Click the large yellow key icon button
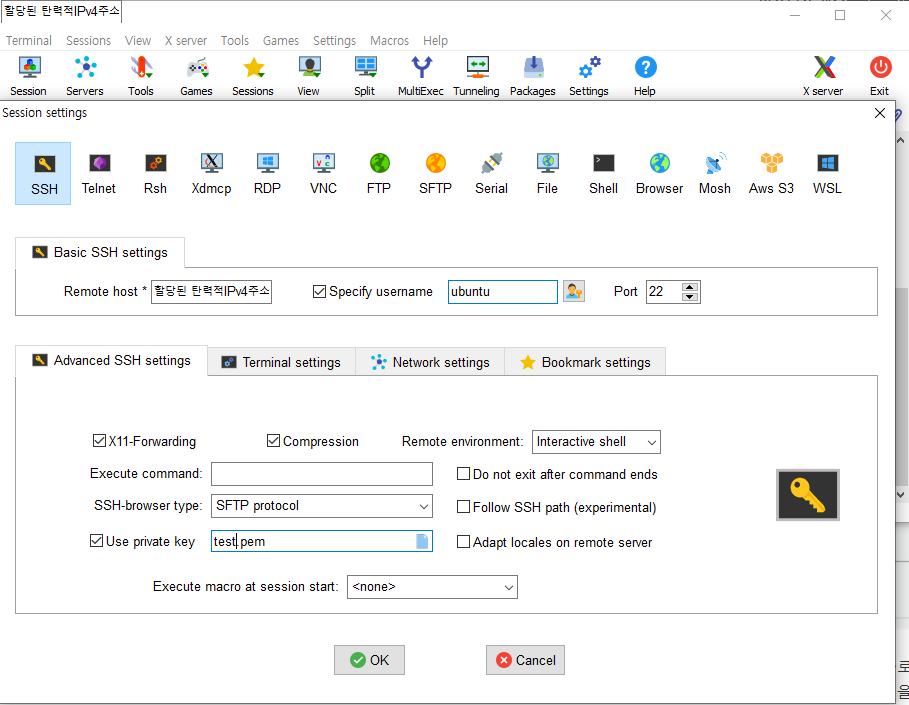 808,495
